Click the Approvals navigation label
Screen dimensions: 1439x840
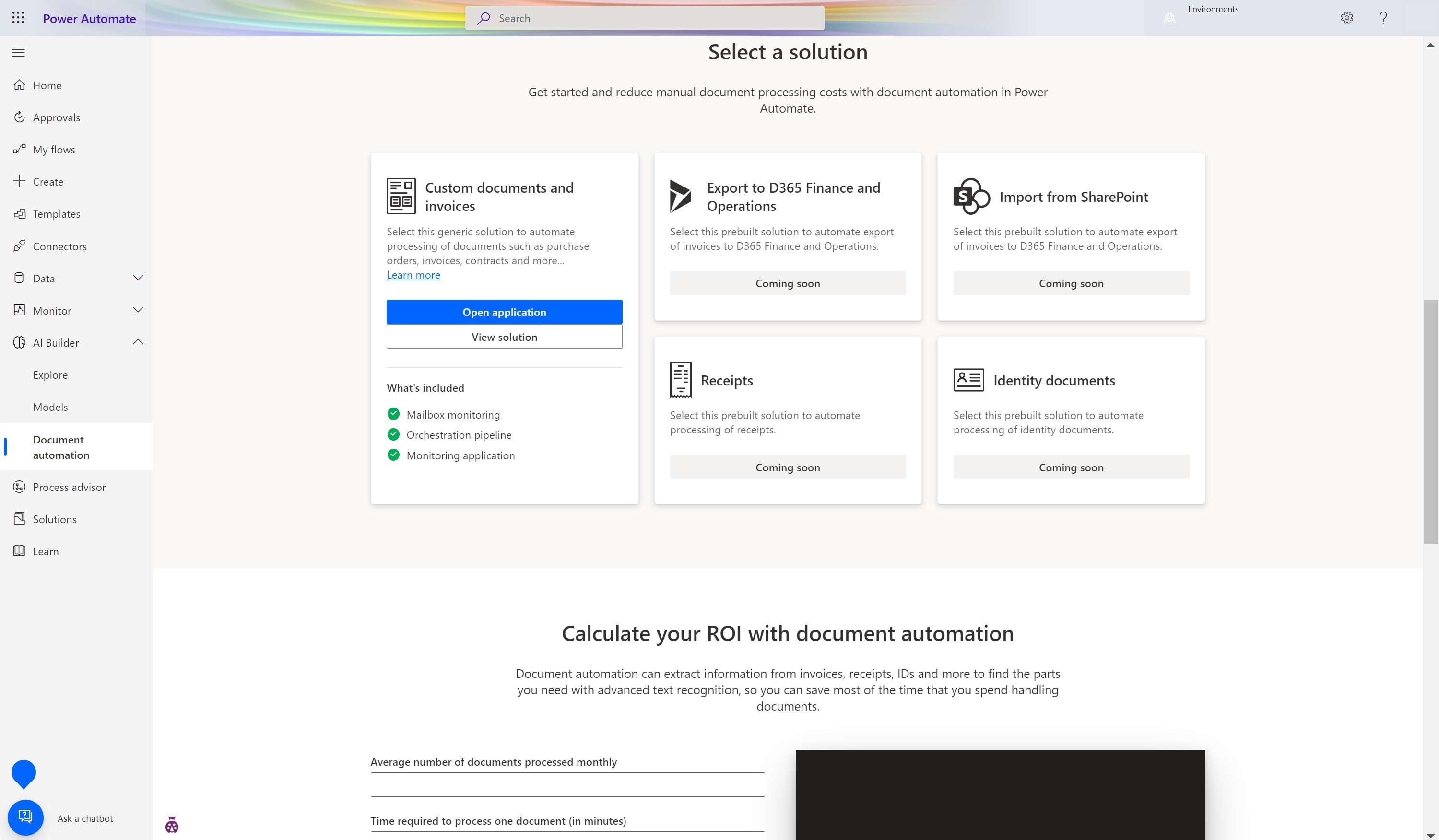[x=57, y=117]
